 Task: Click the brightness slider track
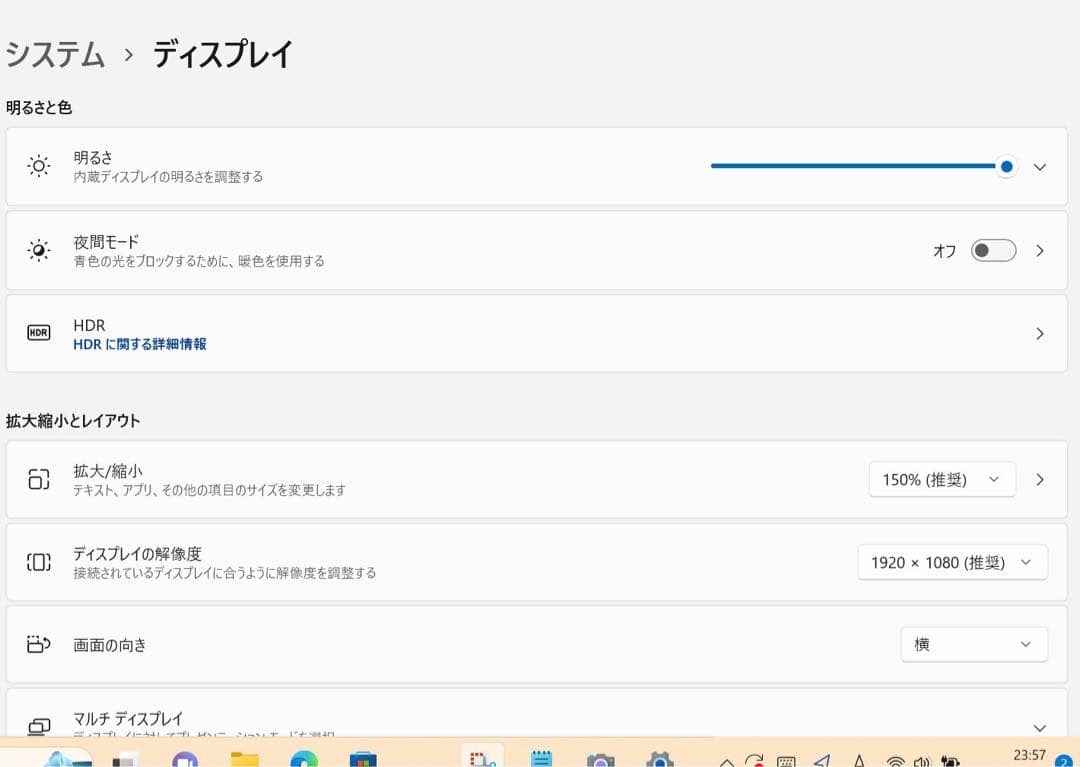coord(850,166)
